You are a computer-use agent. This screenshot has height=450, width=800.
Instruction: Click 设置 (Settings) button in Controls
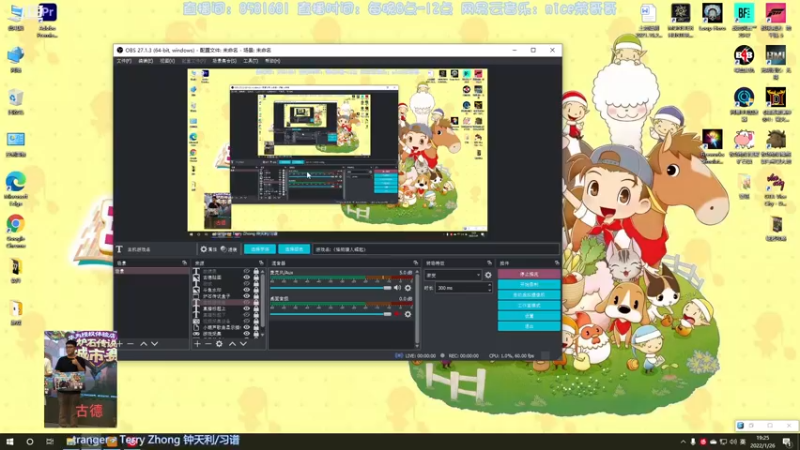pyautogui.click(x=529, y=316)
